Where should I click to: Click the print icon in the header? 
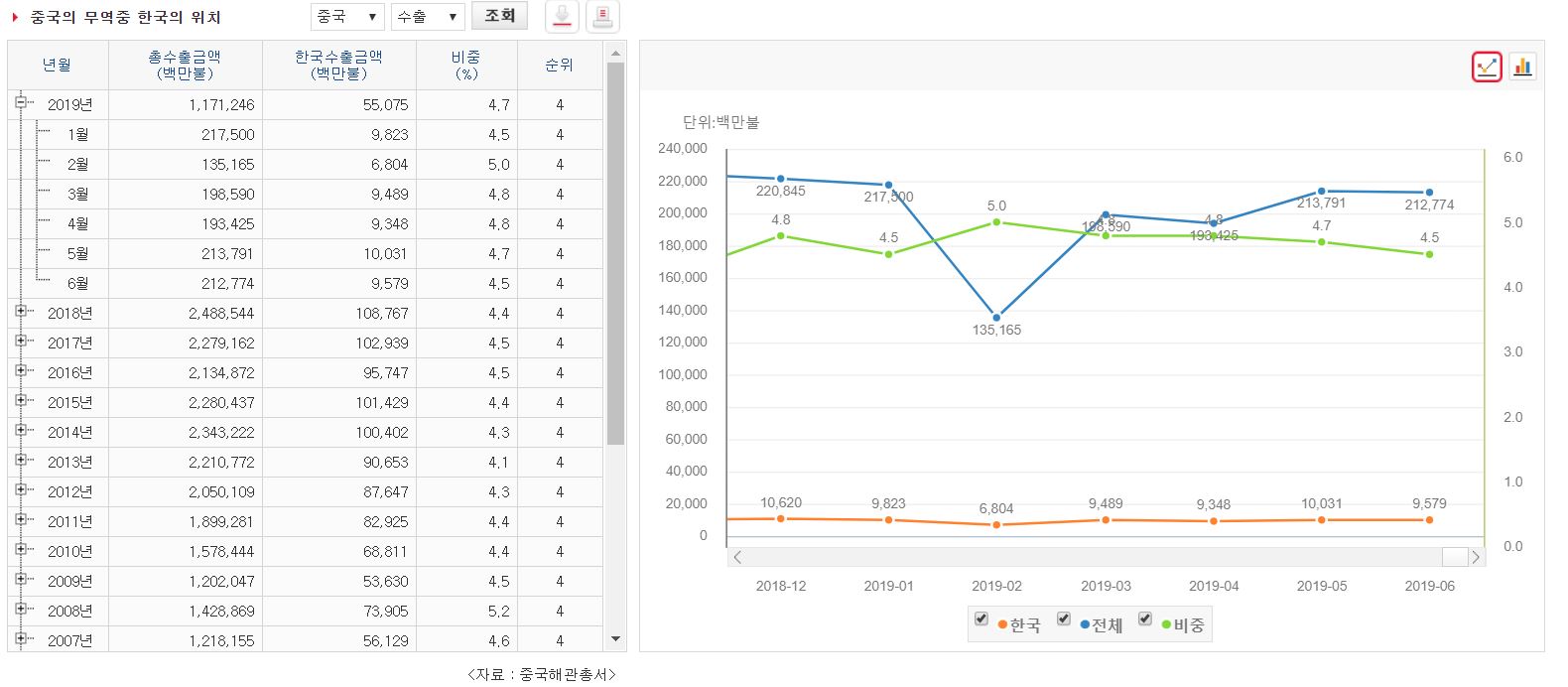[602, 16]
